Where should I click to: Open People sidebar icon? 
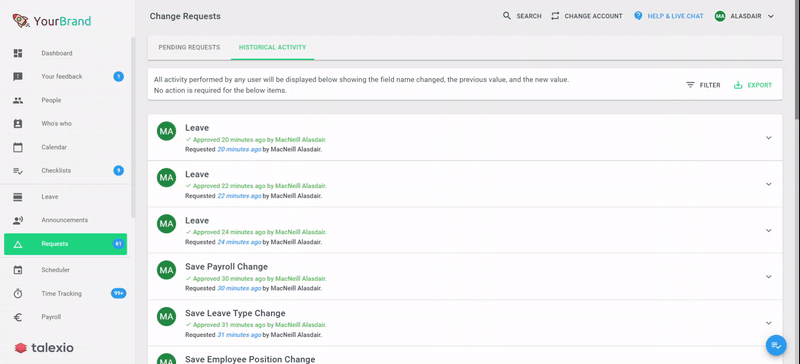18,100
